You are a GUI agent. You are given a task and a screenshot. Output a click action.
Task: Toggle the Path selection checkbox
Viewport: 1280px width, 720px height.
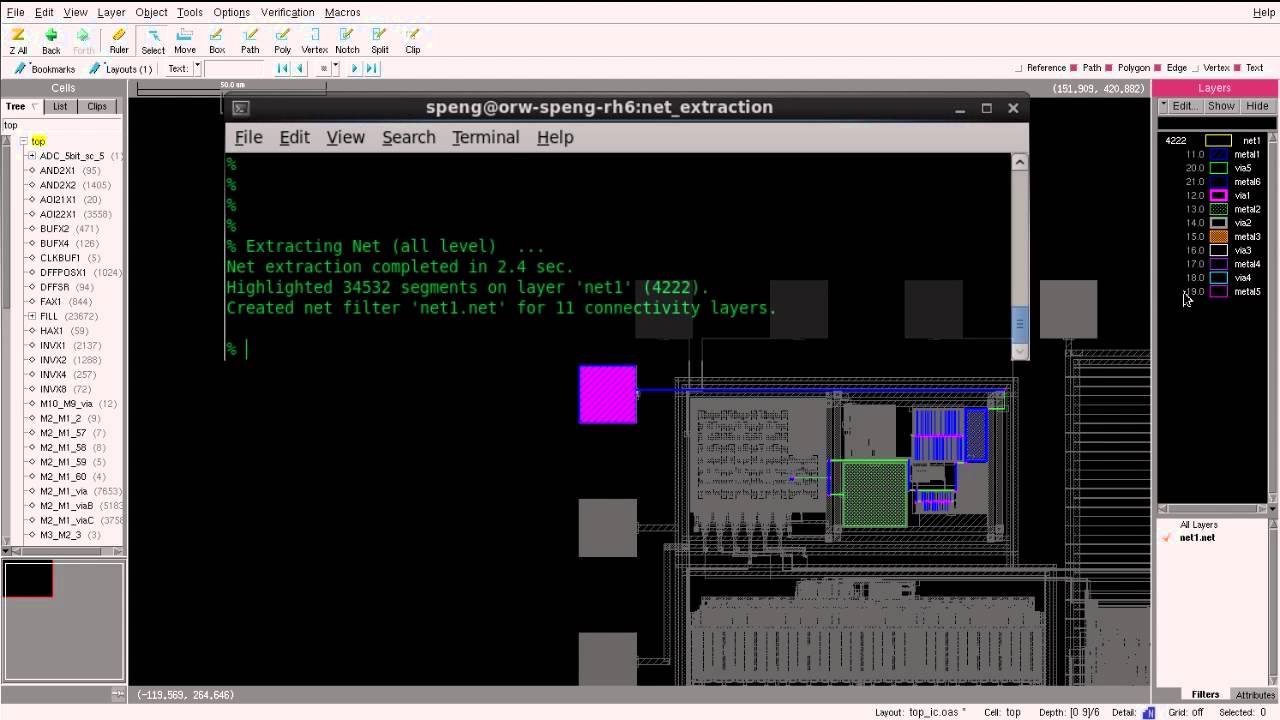click(x=1074, y=69)
